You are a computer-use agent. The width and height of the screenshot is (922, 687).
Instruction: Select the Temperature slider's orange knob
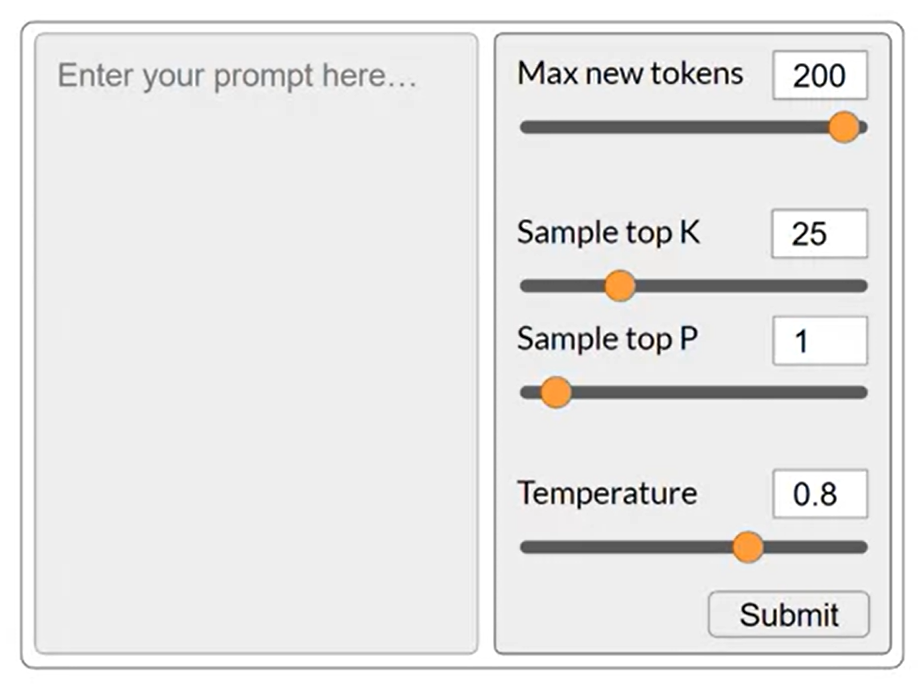click(x=748, y=547)
